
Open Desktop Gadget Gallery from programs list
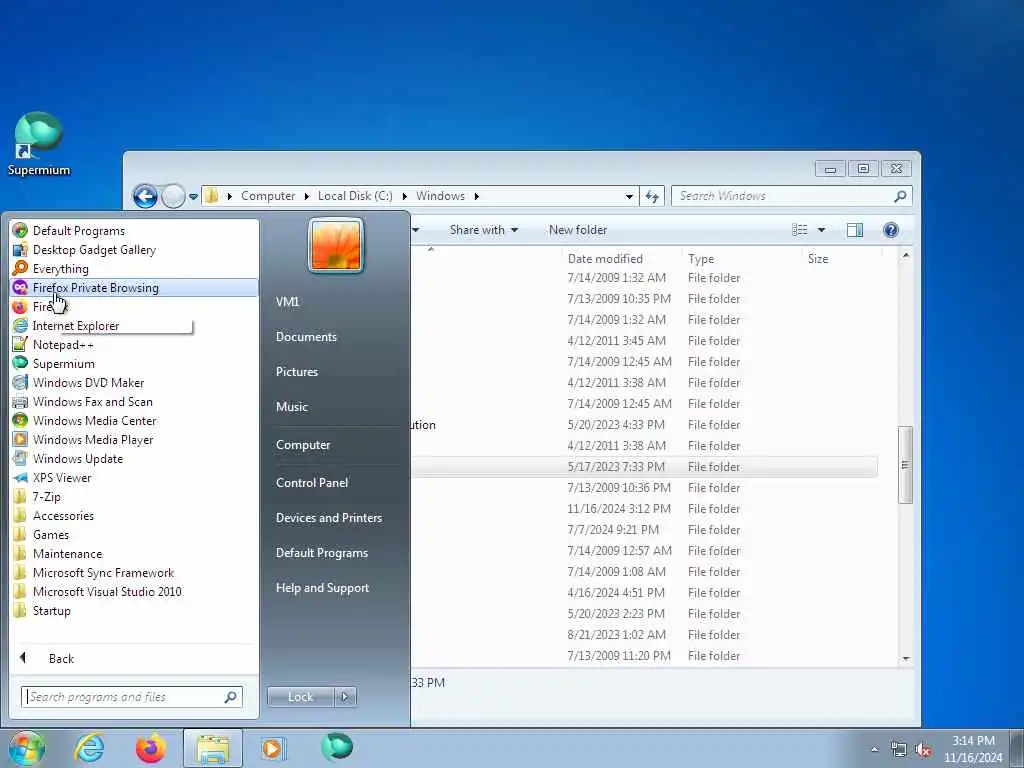pos(94,249)
